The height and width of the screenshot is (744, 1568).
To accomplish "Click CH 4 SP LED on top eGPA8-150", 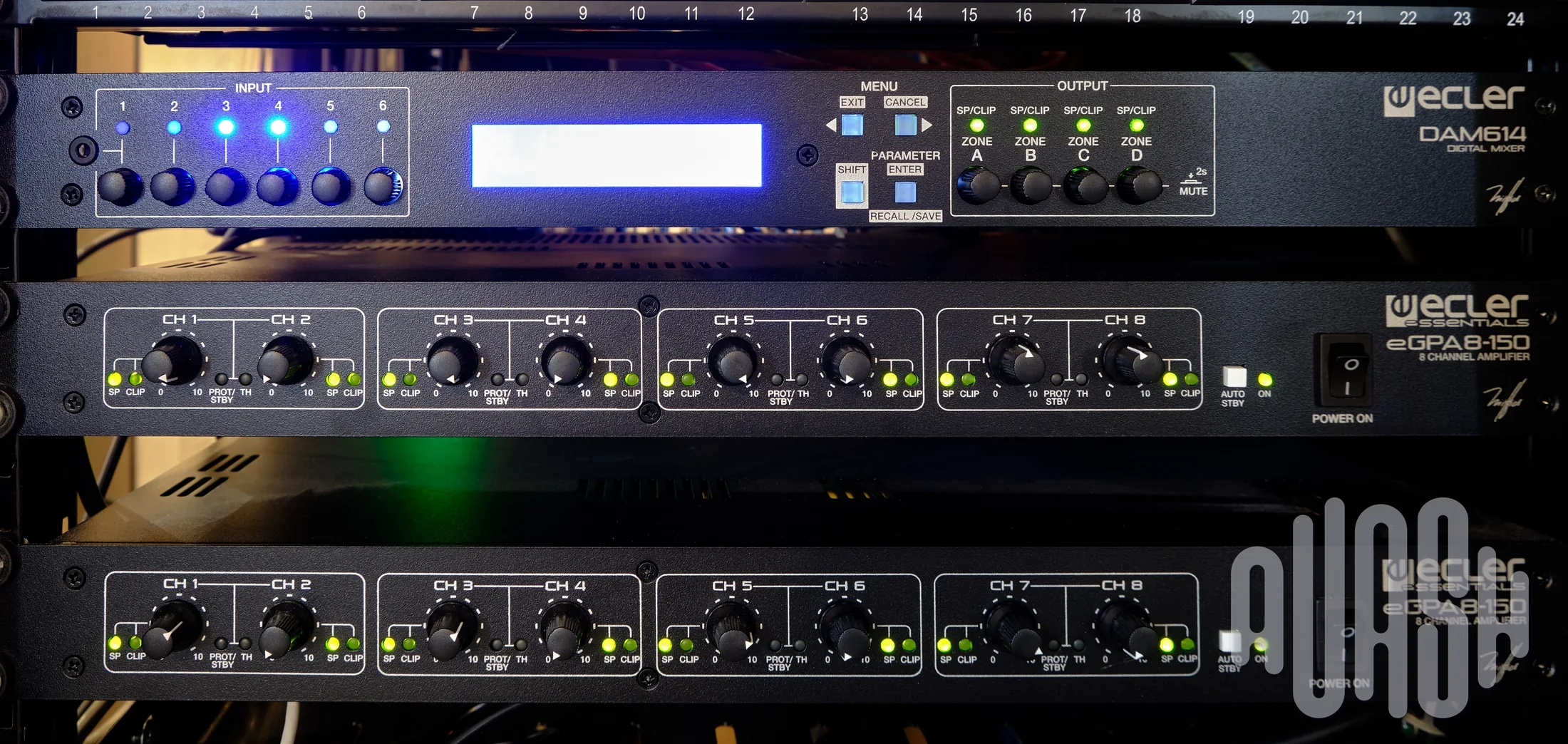I will pyautogui.click(x=611, y=380).
